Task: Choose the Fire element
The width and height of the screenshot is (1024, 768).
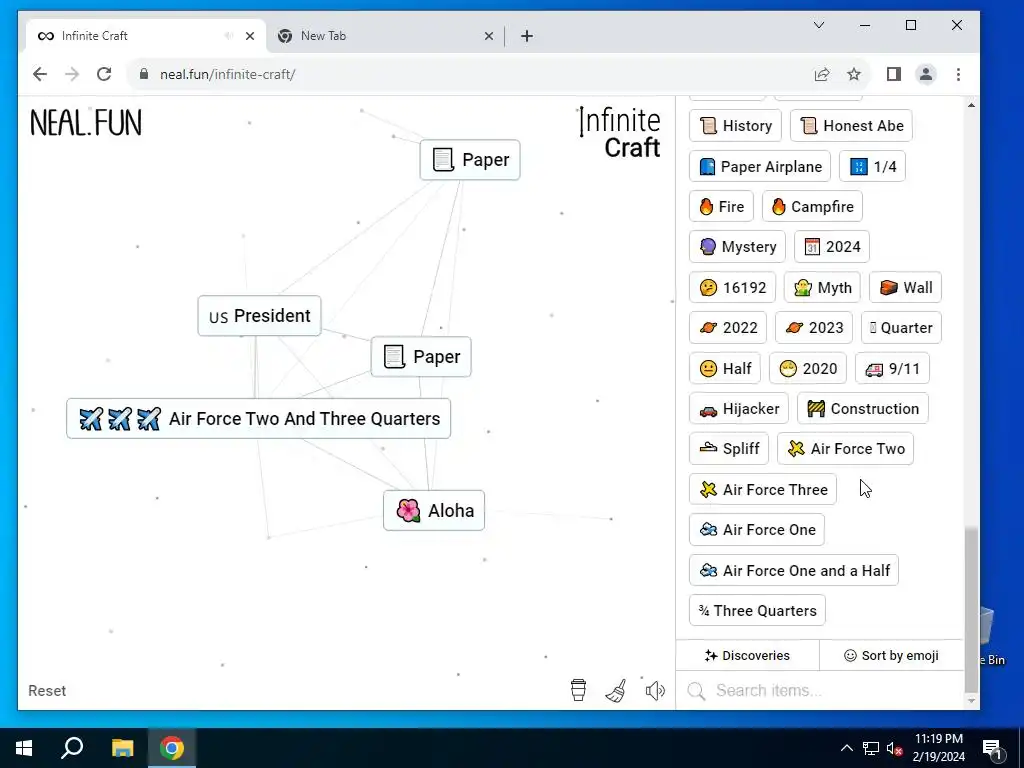Action: (x=722, y=206)
